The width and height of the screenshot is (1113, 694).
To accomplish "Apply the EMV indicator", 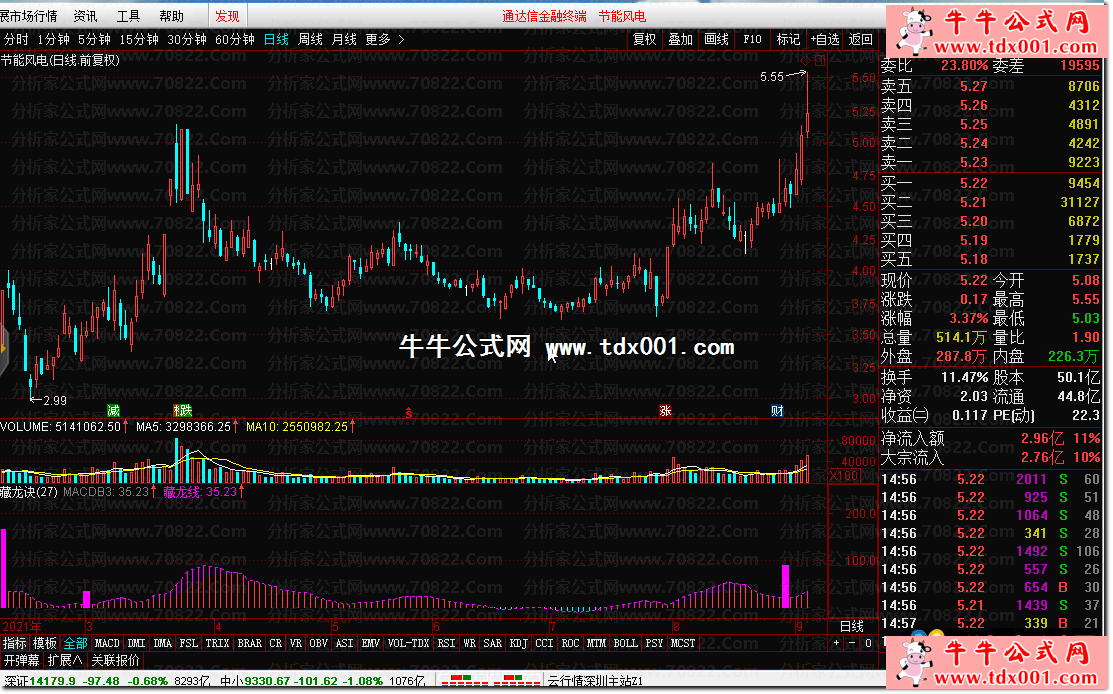I will click(371, 644).
